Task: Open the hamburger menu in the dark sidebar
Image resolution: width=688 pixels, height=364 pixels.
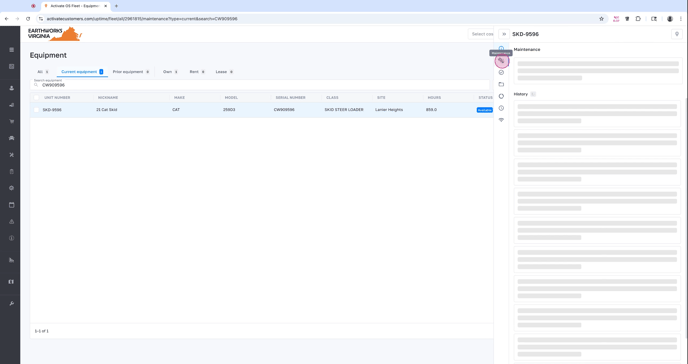Action: [x=11, y=50]
